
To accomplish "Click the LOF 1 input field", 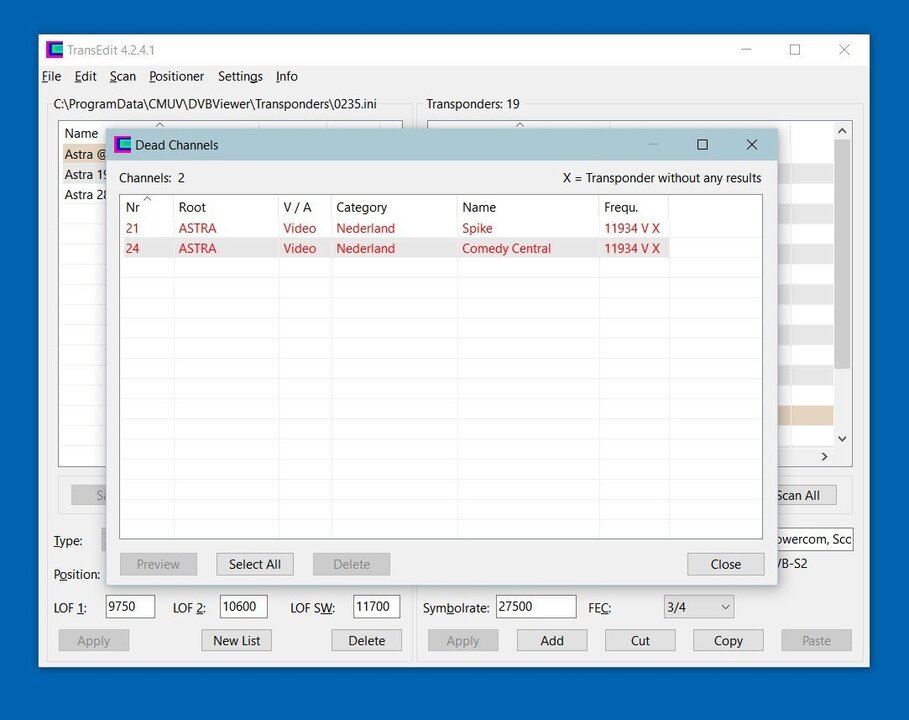I will [130, 607].
